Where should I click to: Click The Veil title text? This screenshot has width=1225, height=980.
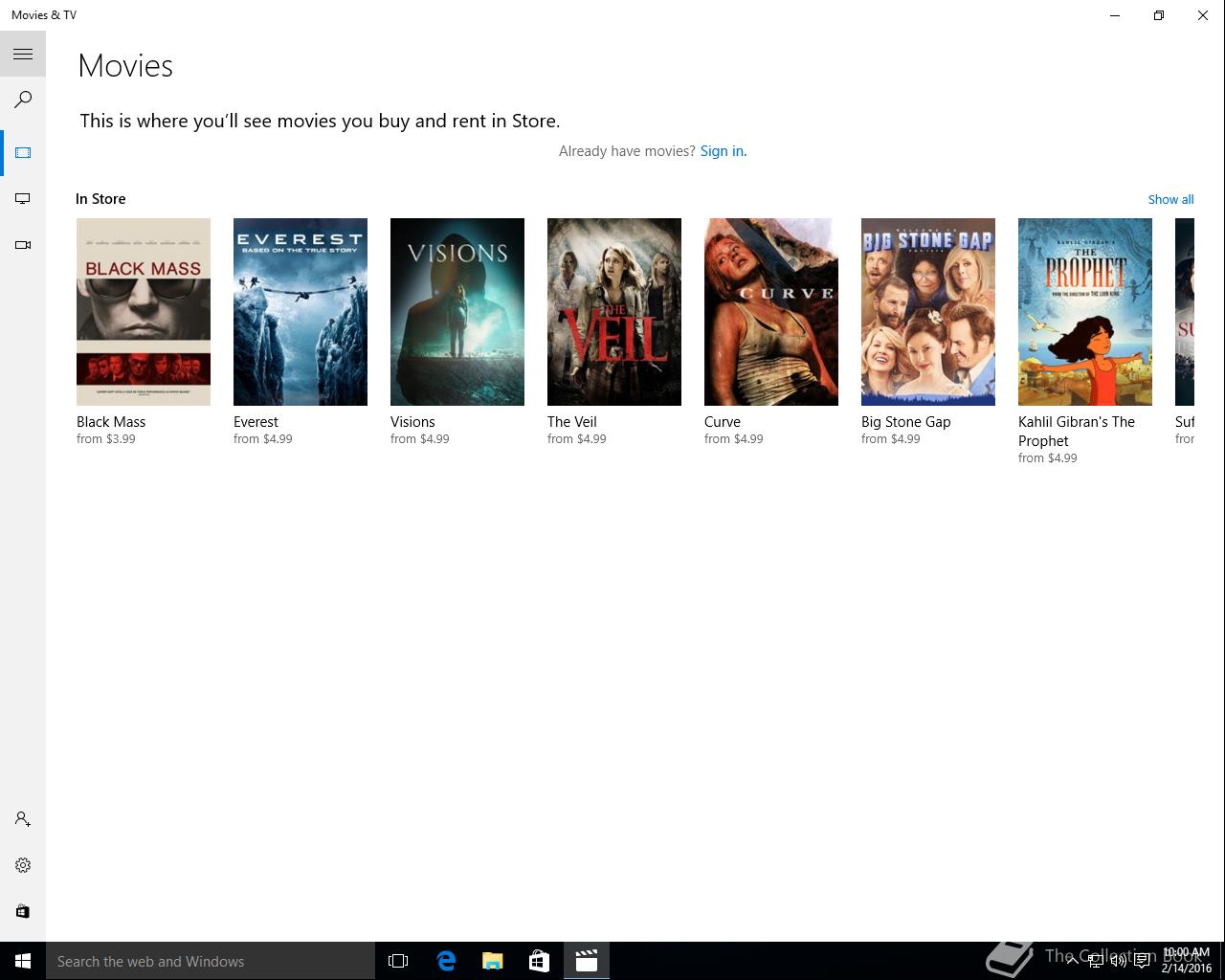click(571, 422)
